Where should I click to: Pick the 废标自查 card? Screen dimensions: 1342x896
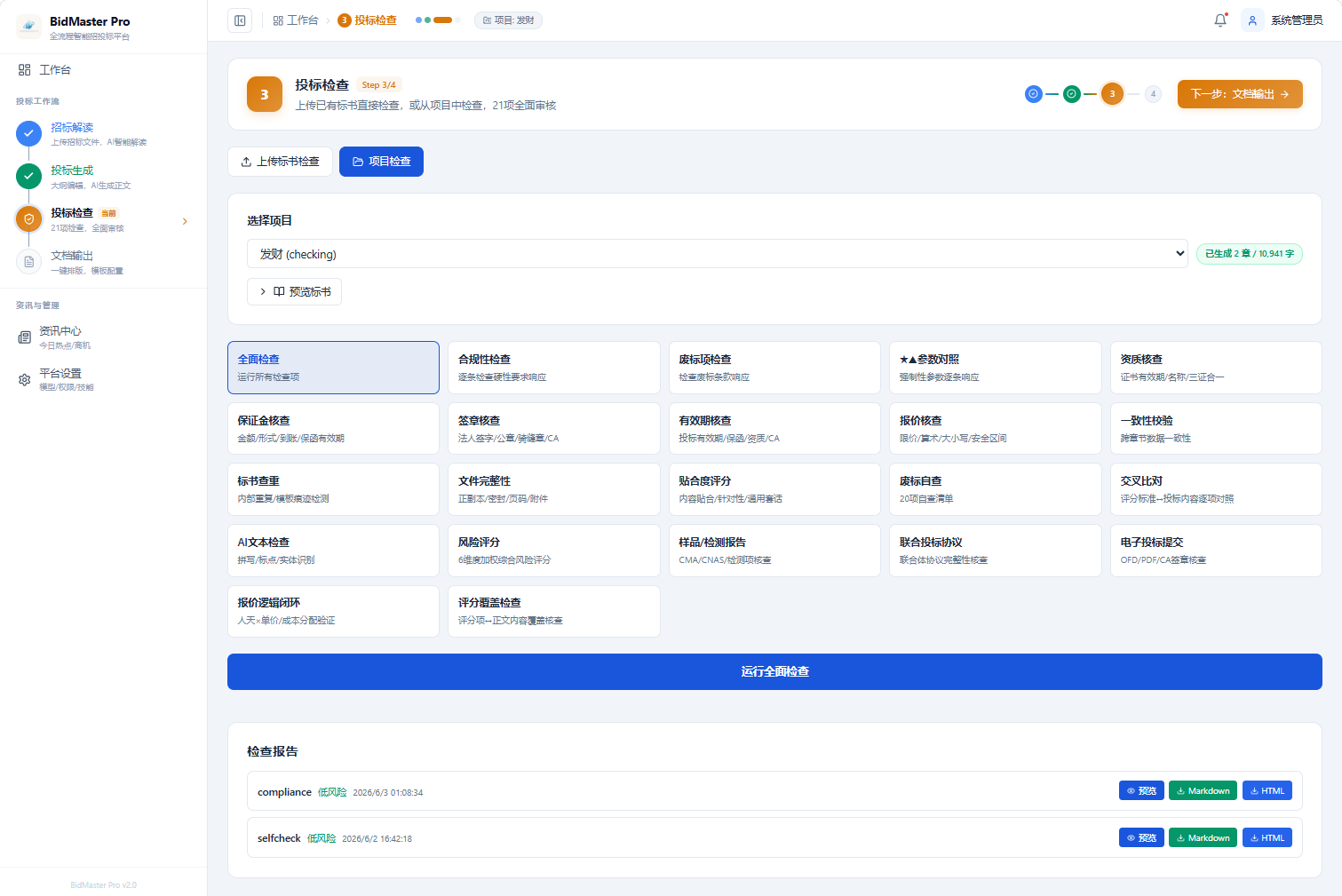[x=996, y=489]
